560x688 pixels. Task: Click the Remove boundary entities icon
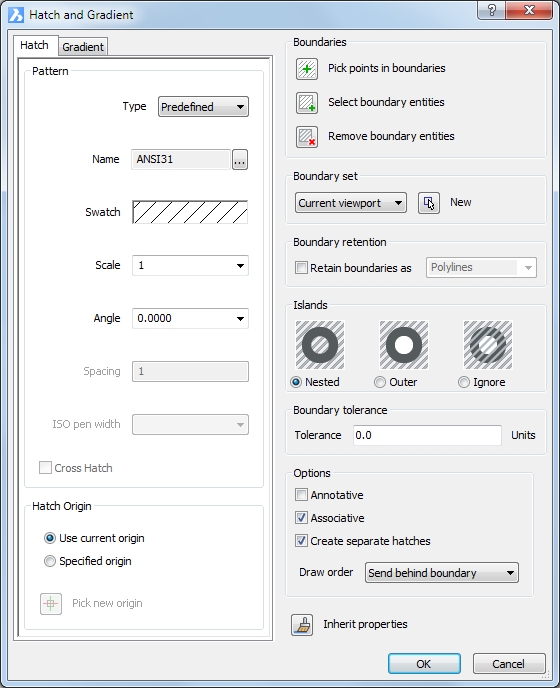coord(307,137)
